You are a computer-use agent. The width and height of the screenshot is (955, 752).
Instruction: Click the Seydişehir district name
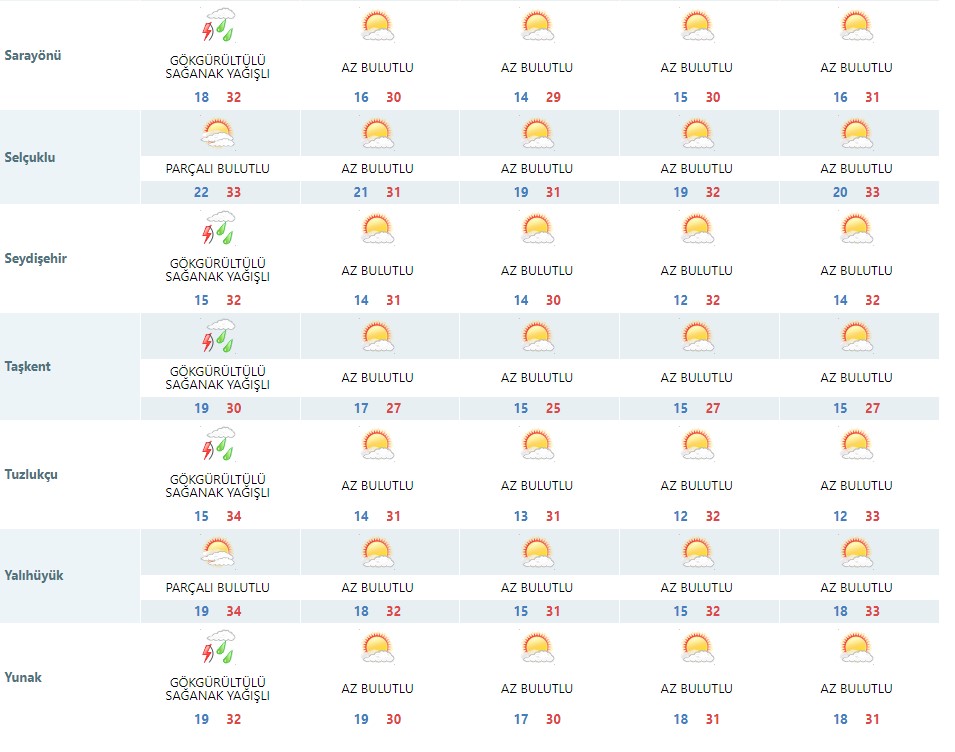pyautogui.click(x=35, y=259)
